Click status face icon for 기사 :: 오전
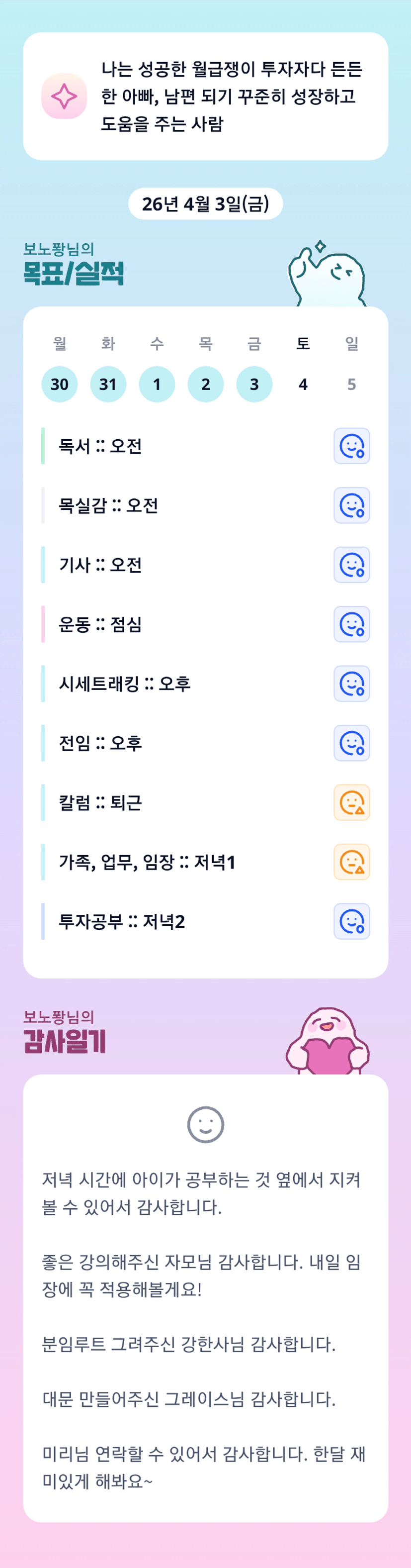Viewport: 411px width, 1568px height. tap(351, 565)
